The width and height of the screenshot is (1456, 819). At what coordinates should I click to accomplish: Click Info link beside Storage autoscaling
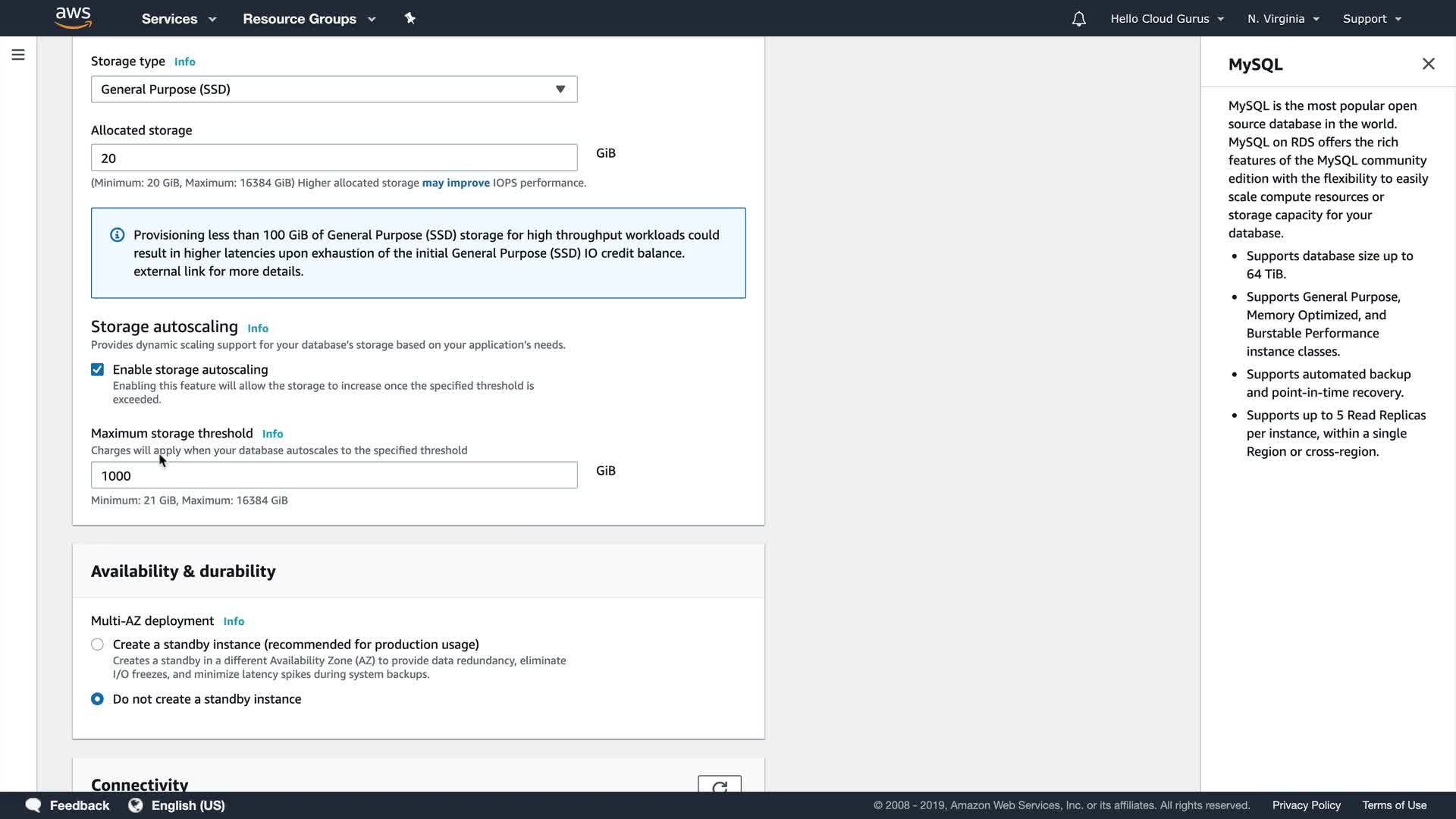coord(258,328)
